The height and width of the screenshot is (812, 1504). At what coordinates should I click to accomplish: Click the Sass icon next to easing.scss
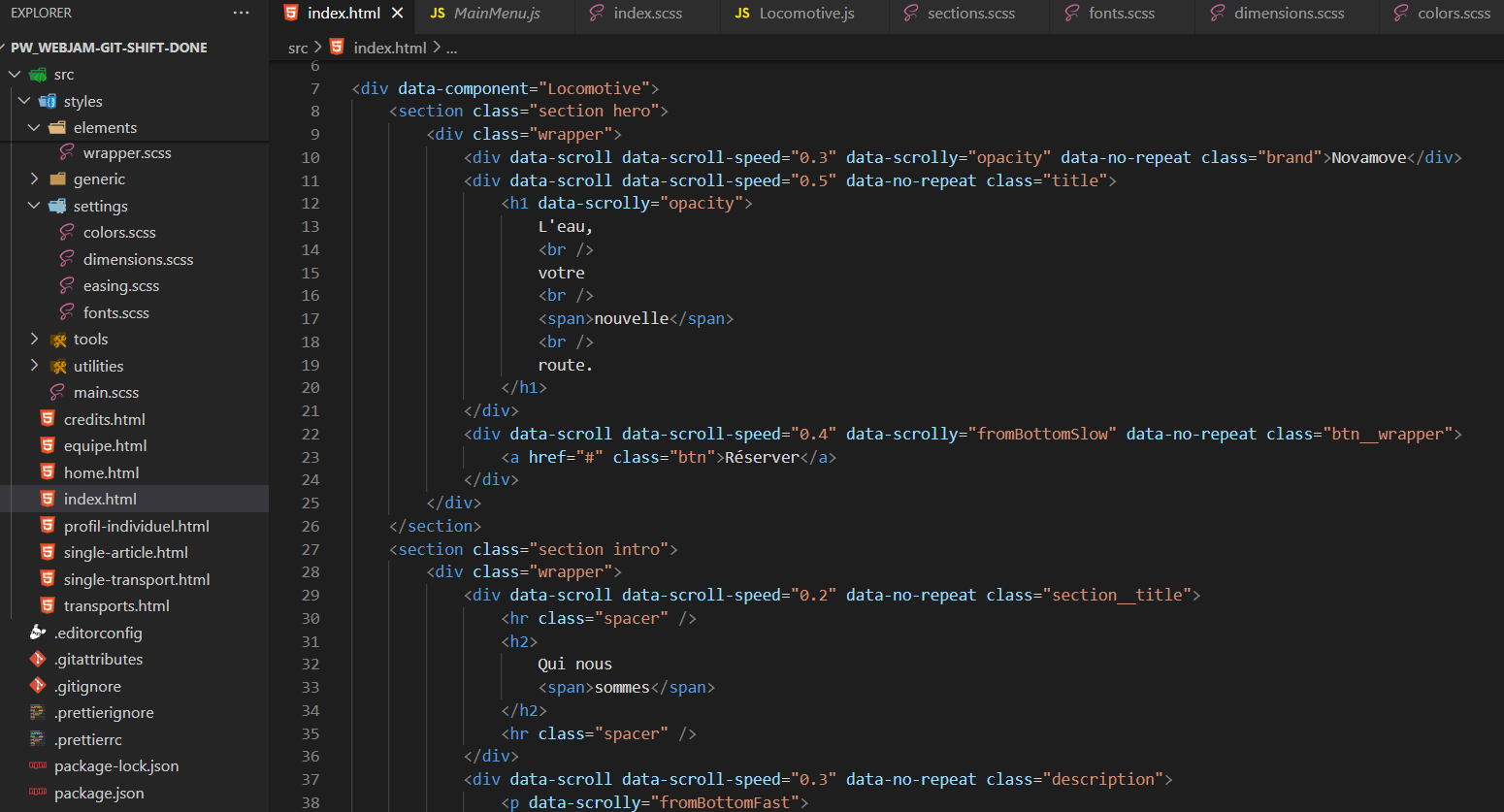[x=64, y=285]
